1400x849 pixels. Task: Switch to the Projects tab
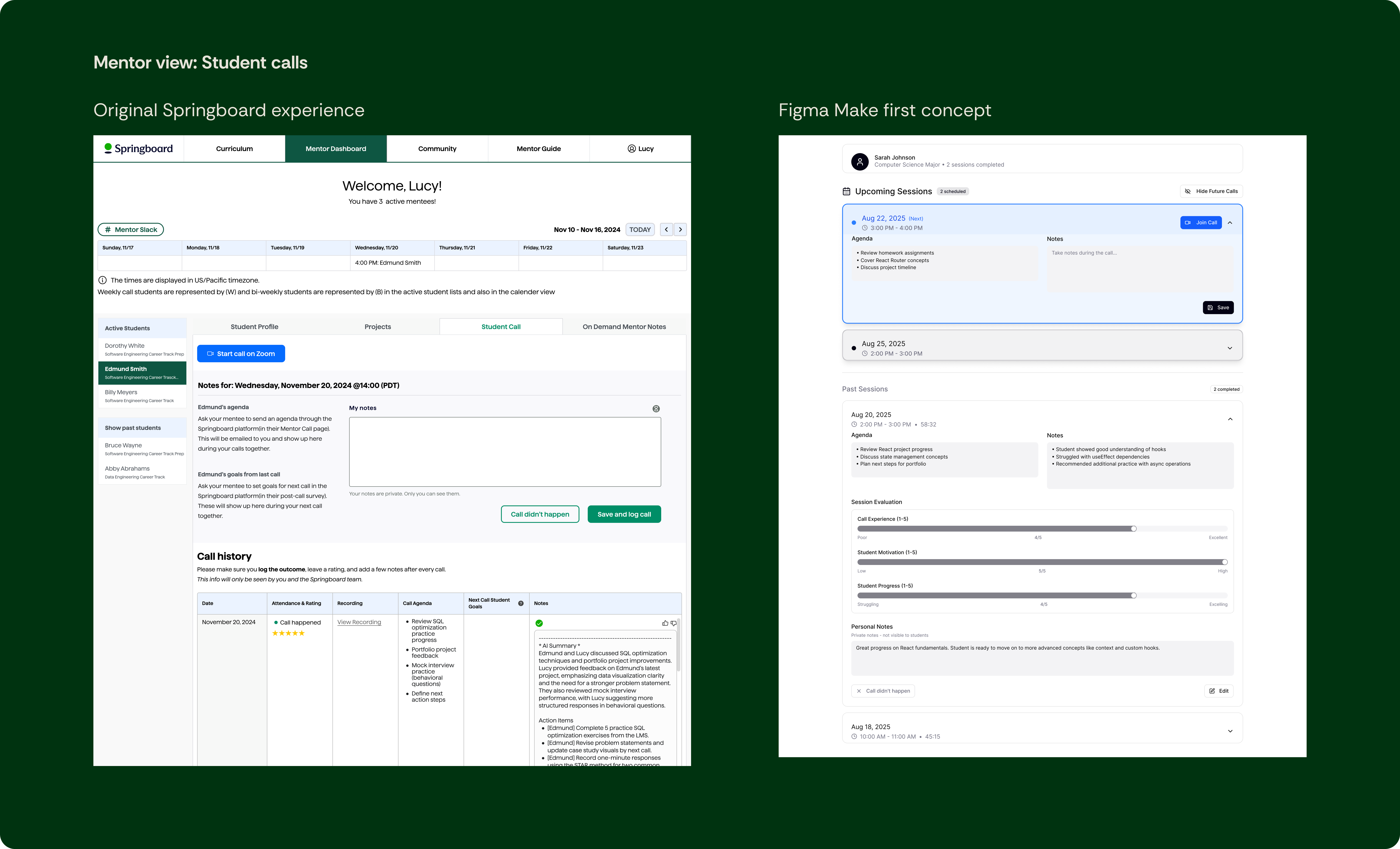tap(378, 327)
